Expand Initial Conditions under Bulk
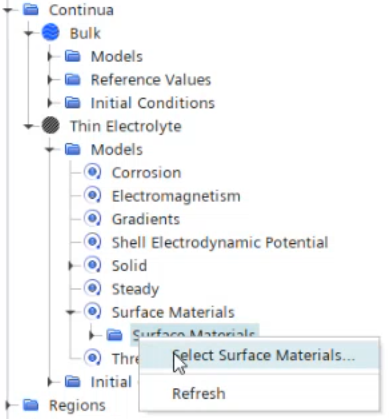Image resolution: width=389 pixels, height=419 pixels. click(x=50, y=103)
